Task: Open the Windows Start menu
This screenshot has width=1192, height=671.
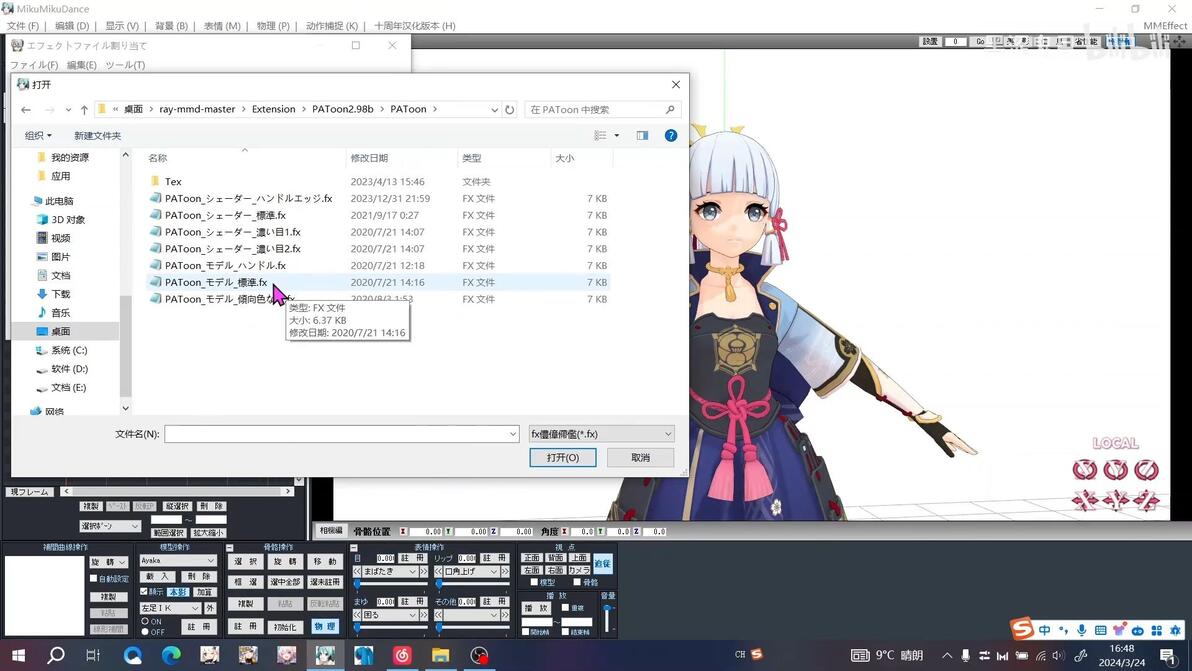Action: (18, 655)
